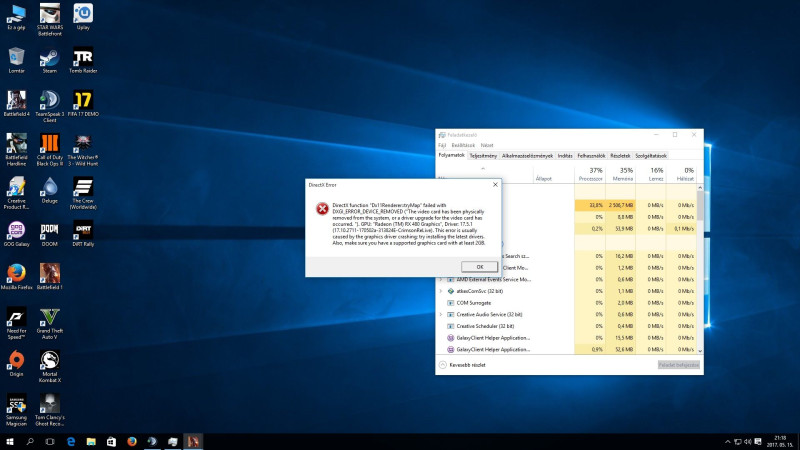Open the Szolgáltatások tab
Viewport: 800px width, 450px height.
tap(652, 155)
